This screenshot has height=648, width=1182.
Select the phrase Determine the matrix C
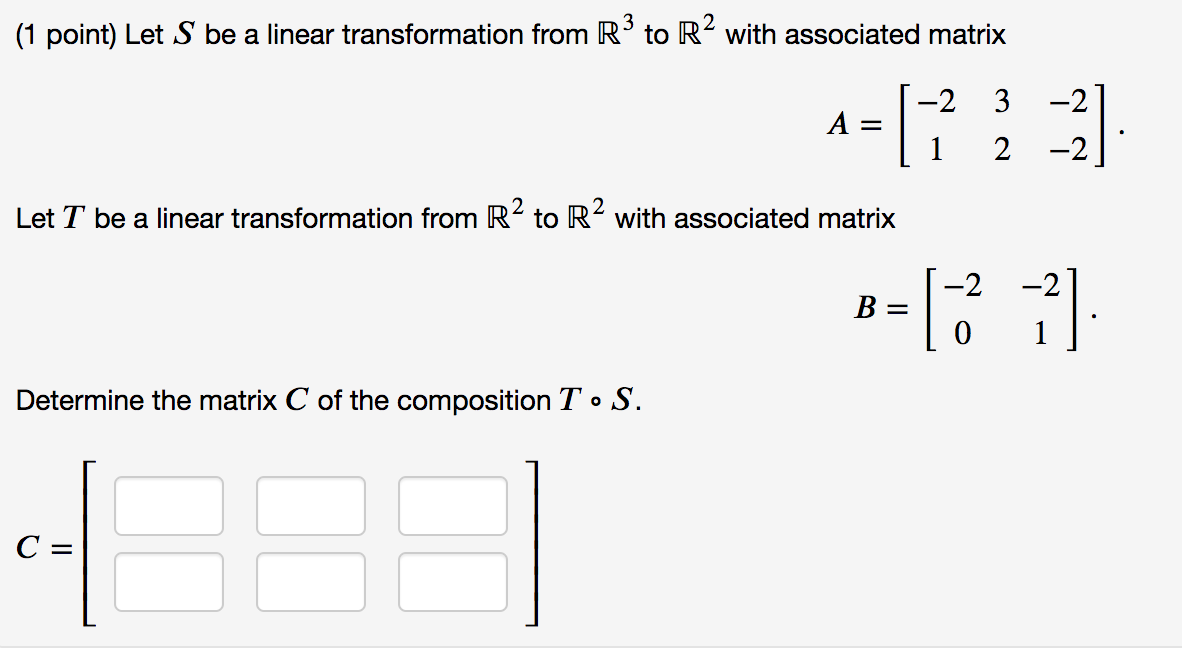pyautogui.click(x=160, y=399)
